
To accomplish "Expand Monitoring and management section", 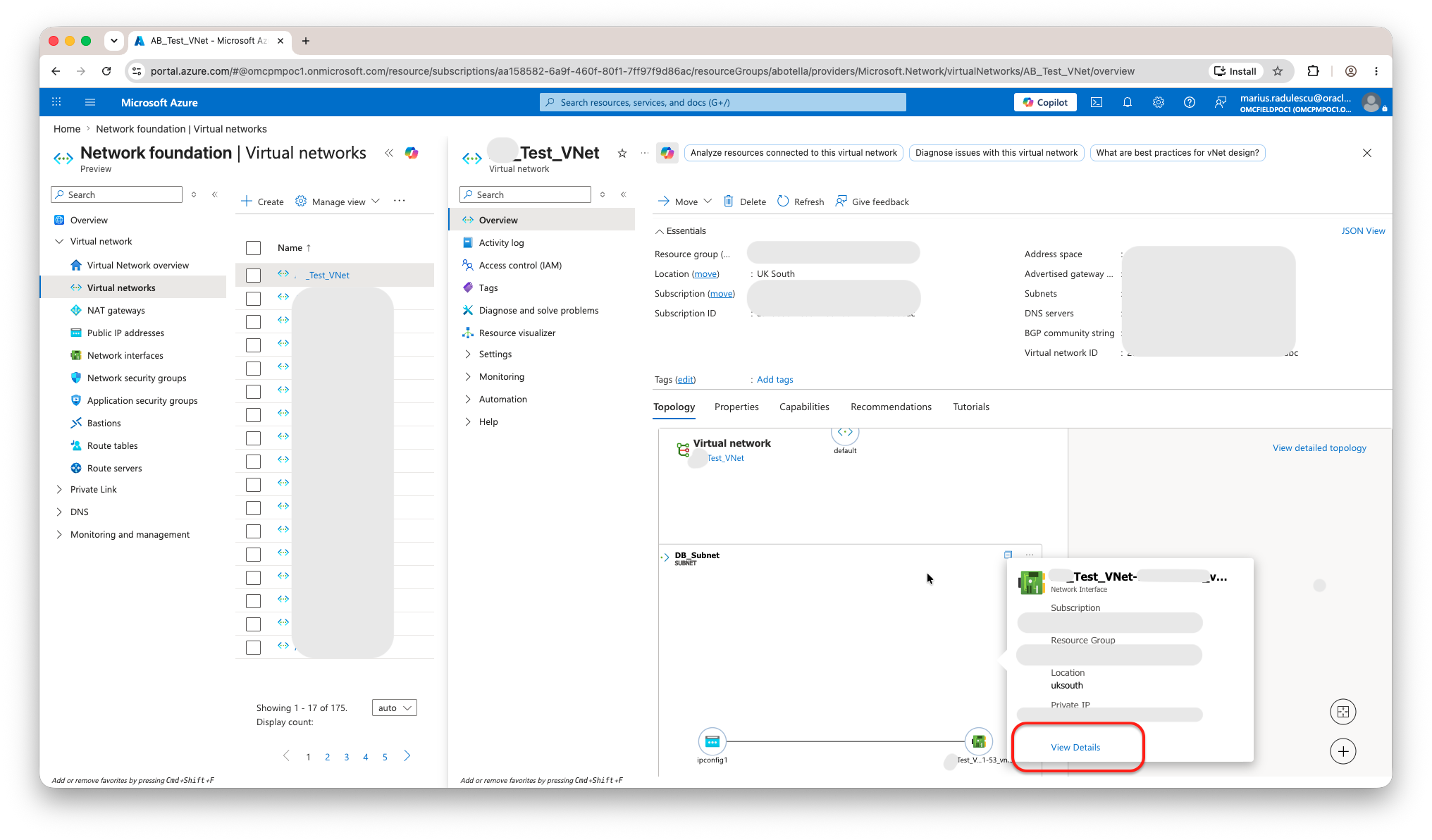I will (x=59, y=534).
